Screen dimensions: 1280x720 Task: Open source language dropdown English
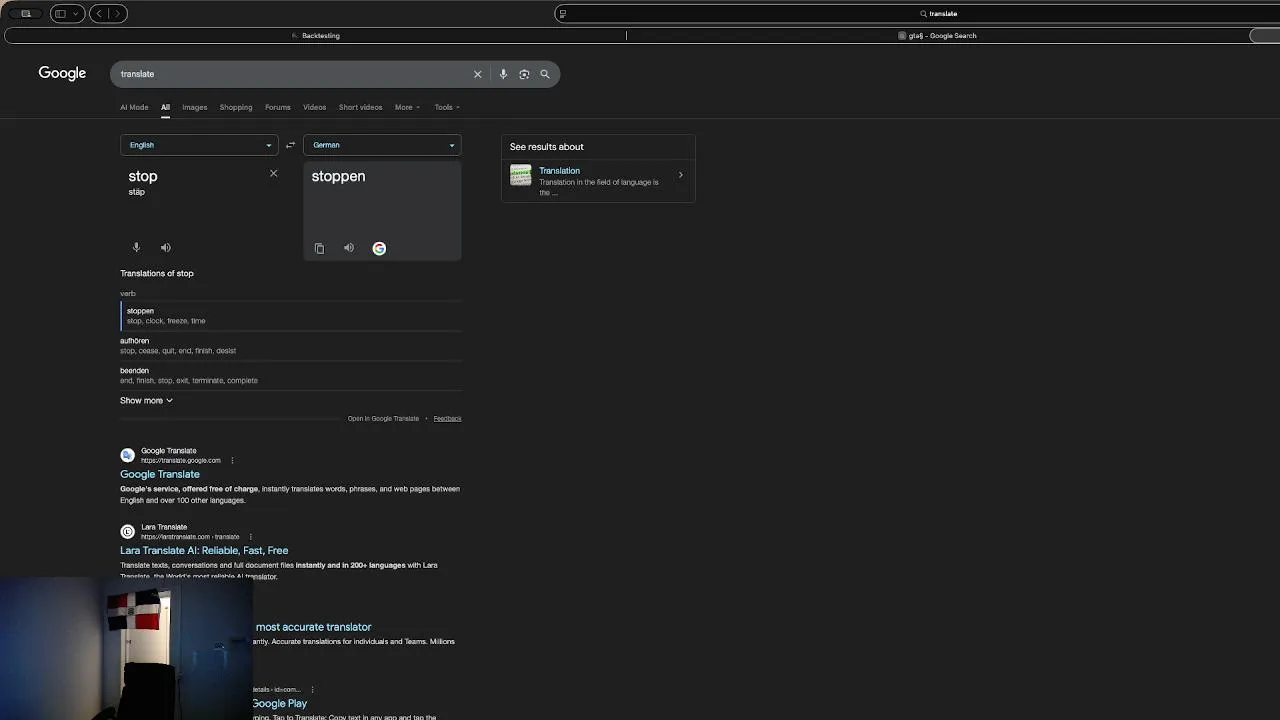pos(198,145)
